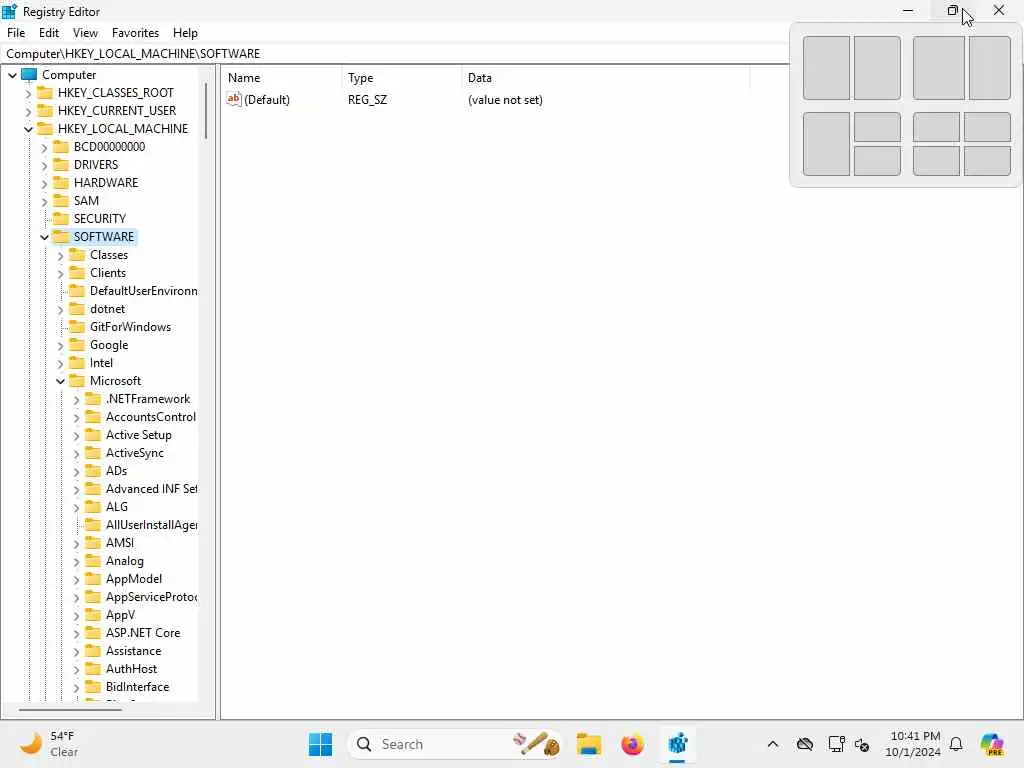Click the (value not set) data cell
Image resolution: width=1024 pixels, height=768 pixels.
pyautogui.click(x=505, y=100)
